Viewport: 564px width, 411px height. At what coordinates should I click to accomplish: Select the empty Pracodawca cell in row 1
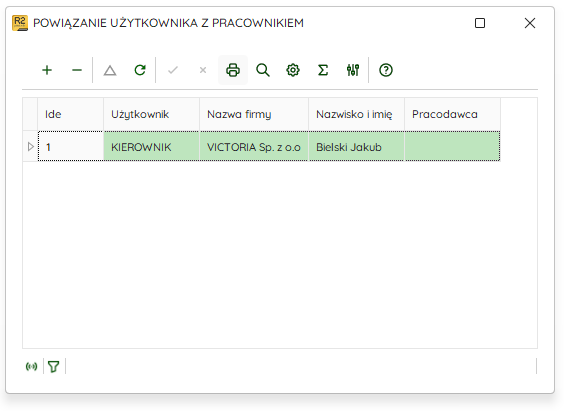[452, 146]
